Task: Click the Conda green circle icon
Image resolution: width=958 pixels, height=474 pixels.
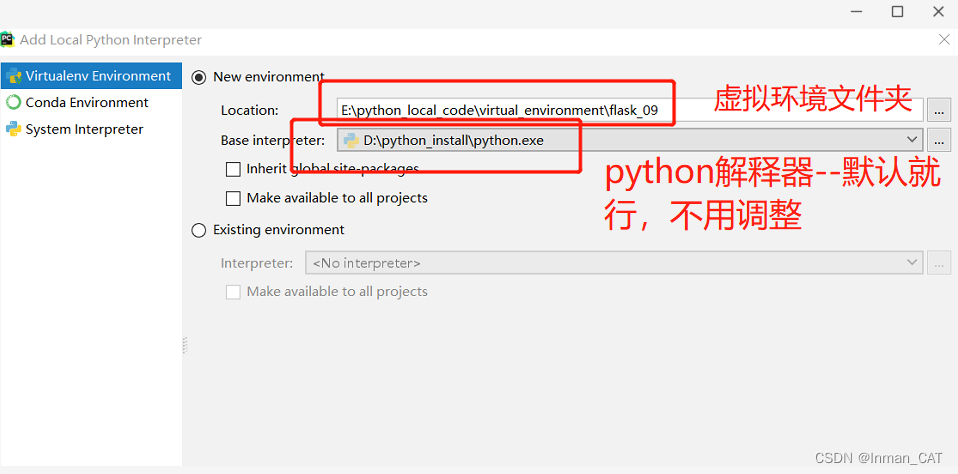Action: 13,102
